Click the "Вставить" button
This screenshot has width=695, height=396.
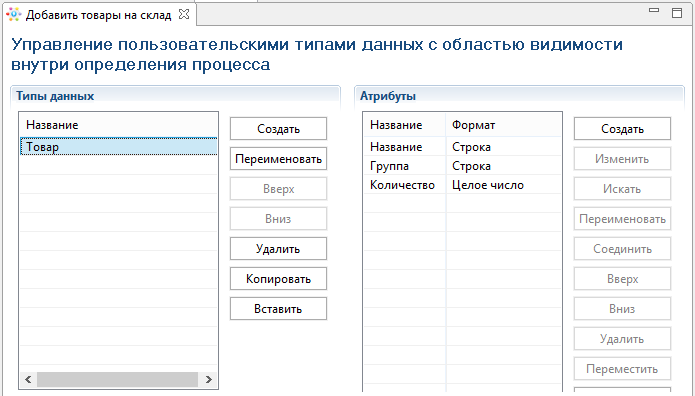(x=278, y=309)
